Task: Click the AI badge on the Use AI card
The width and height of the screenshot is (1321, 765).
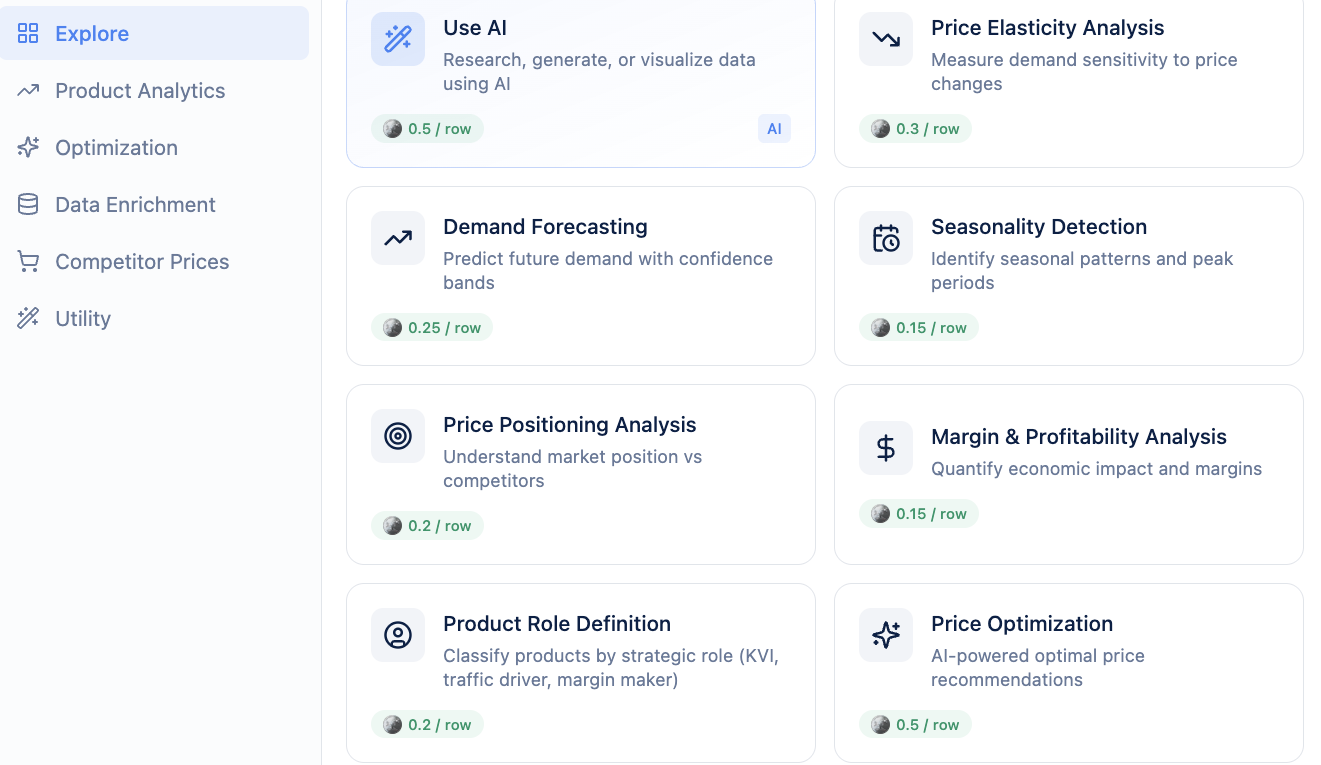Action: tap(774, 128)
